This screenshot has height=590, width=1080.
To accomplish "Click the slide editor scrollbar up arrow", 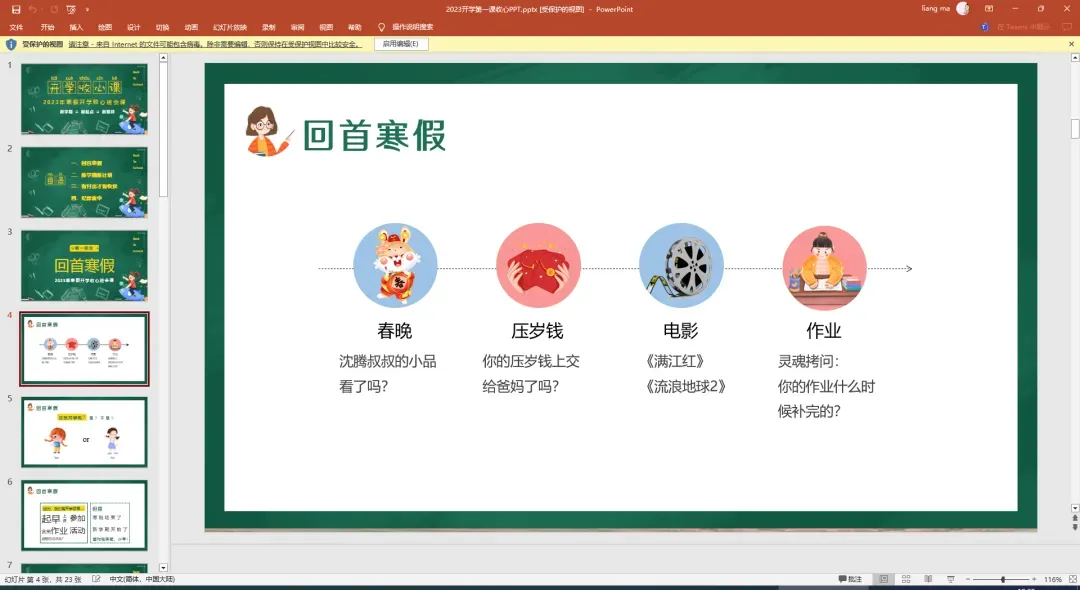I will pyautogui.click(x=1074, y=58).
